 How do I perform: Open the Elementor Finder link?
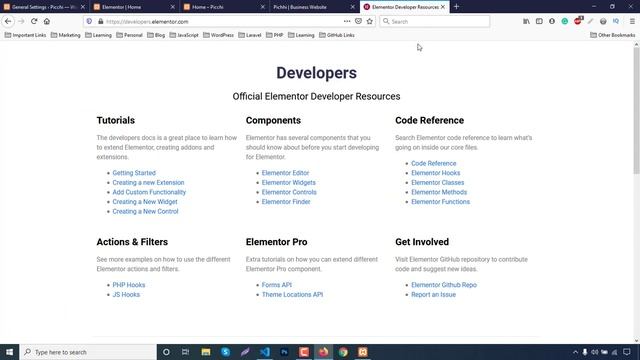point(286,202)
